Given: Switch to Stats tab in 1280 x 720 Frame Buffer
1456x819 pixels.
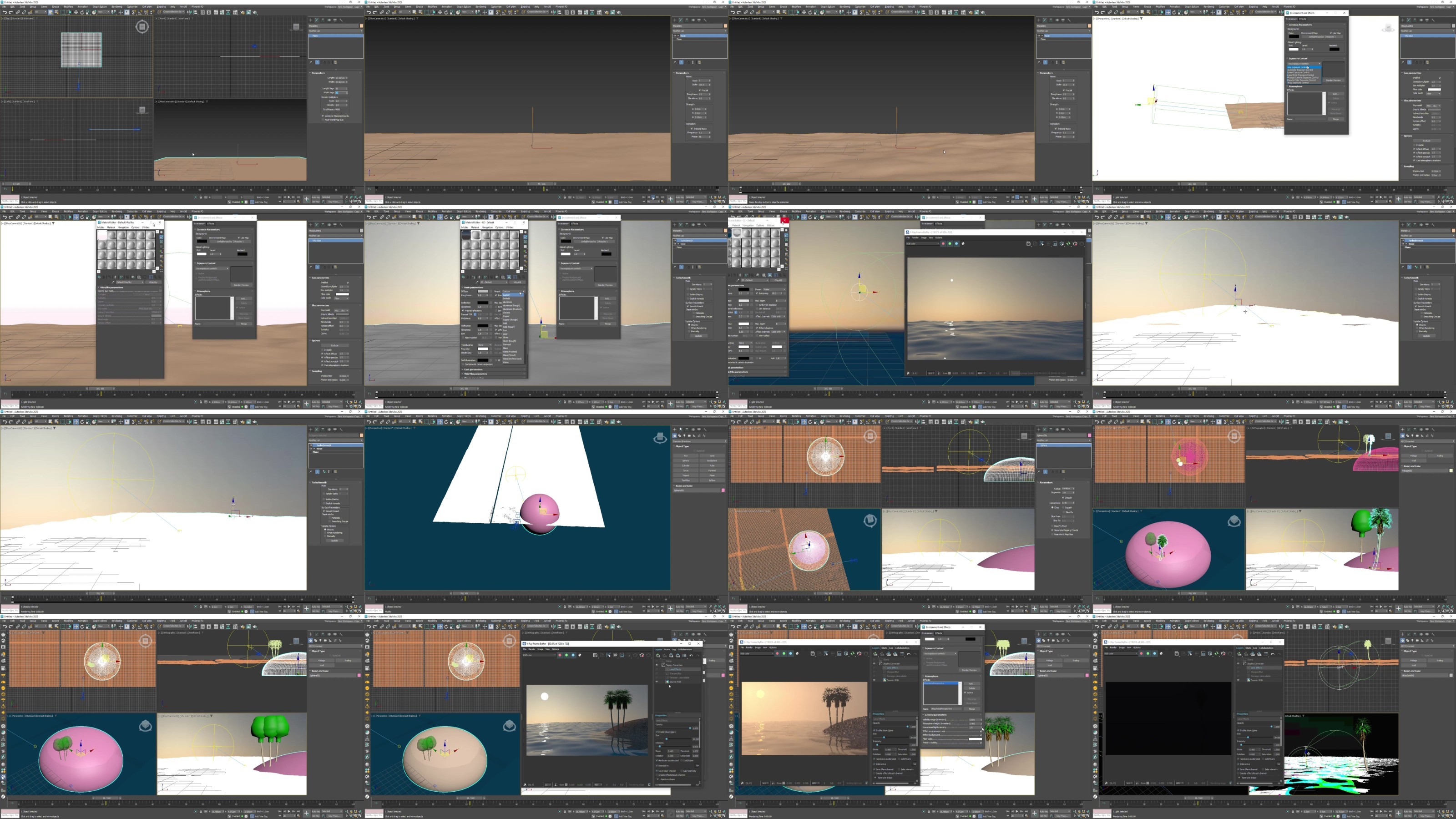Looking at the screenshot, I should coord(667,650).
